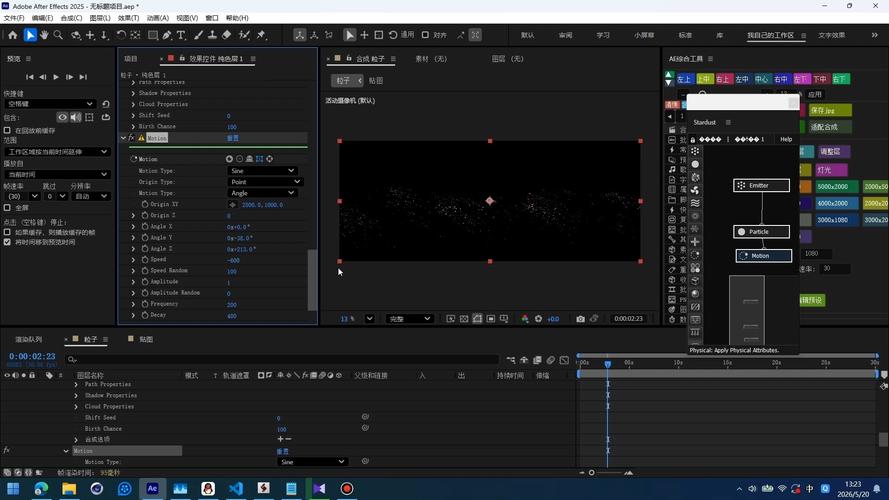Check 如果缓存，则播放缓存的帧 option
The image size is (889, 500).
click(7, 232)
